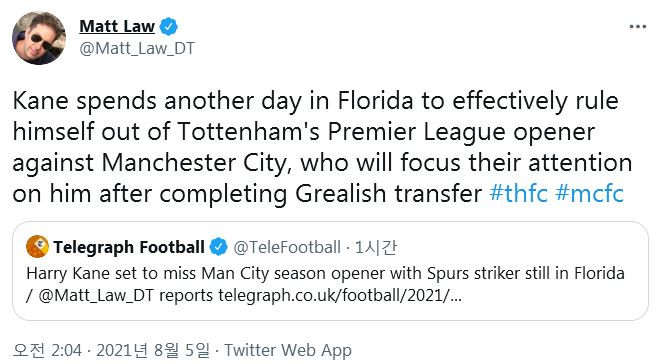Open the #thfc hashtag
666x364 pixels.
coord(518,194)
